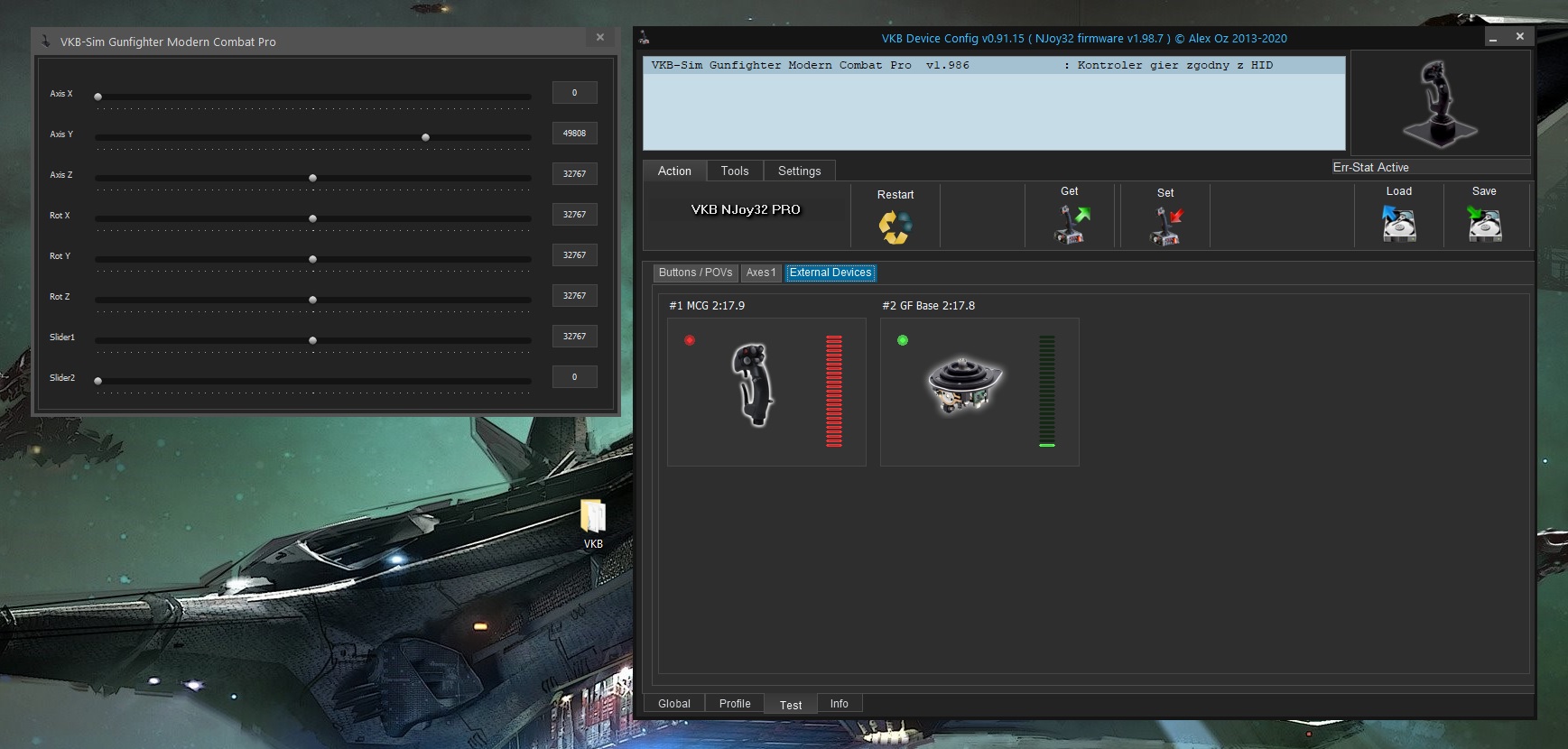Image resolution: width=1568 pixels, height=749 pixels.
Task: Open the Profile bottom tab
Action: pyautogui.click(x=735, y=704)
